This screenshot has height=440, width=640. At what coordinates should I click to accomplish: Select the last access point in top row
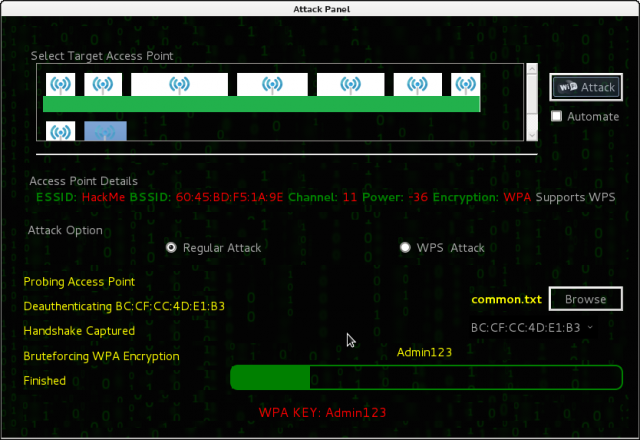click(465, 85)
